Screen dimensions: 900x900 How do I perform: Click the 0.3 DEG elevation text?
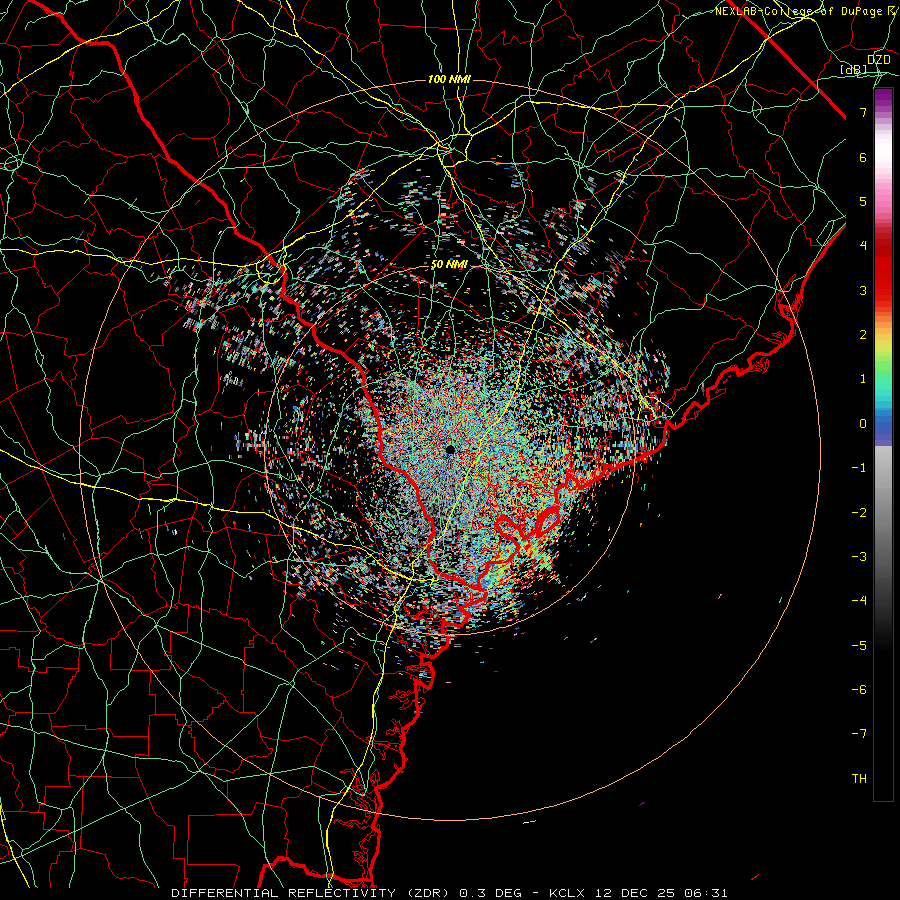click(491, 893)
